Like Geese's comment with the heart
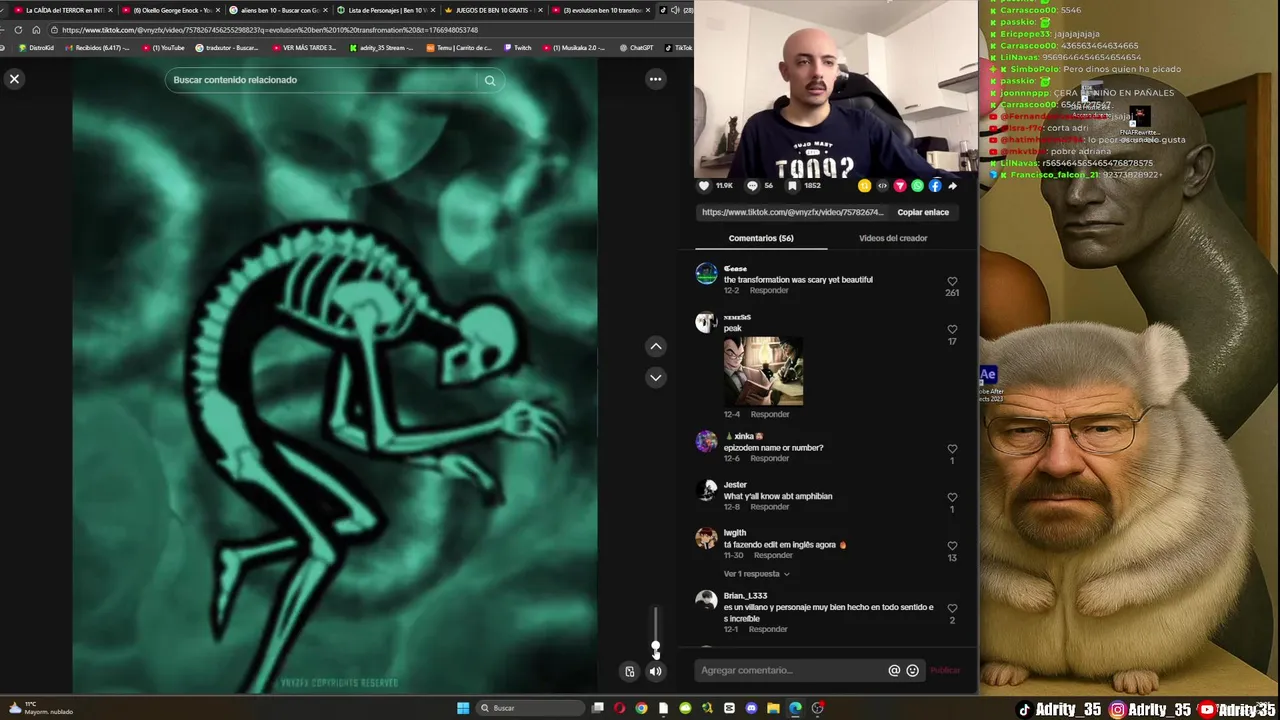Viewport: 1280px width, 720px height. [952, 282]
